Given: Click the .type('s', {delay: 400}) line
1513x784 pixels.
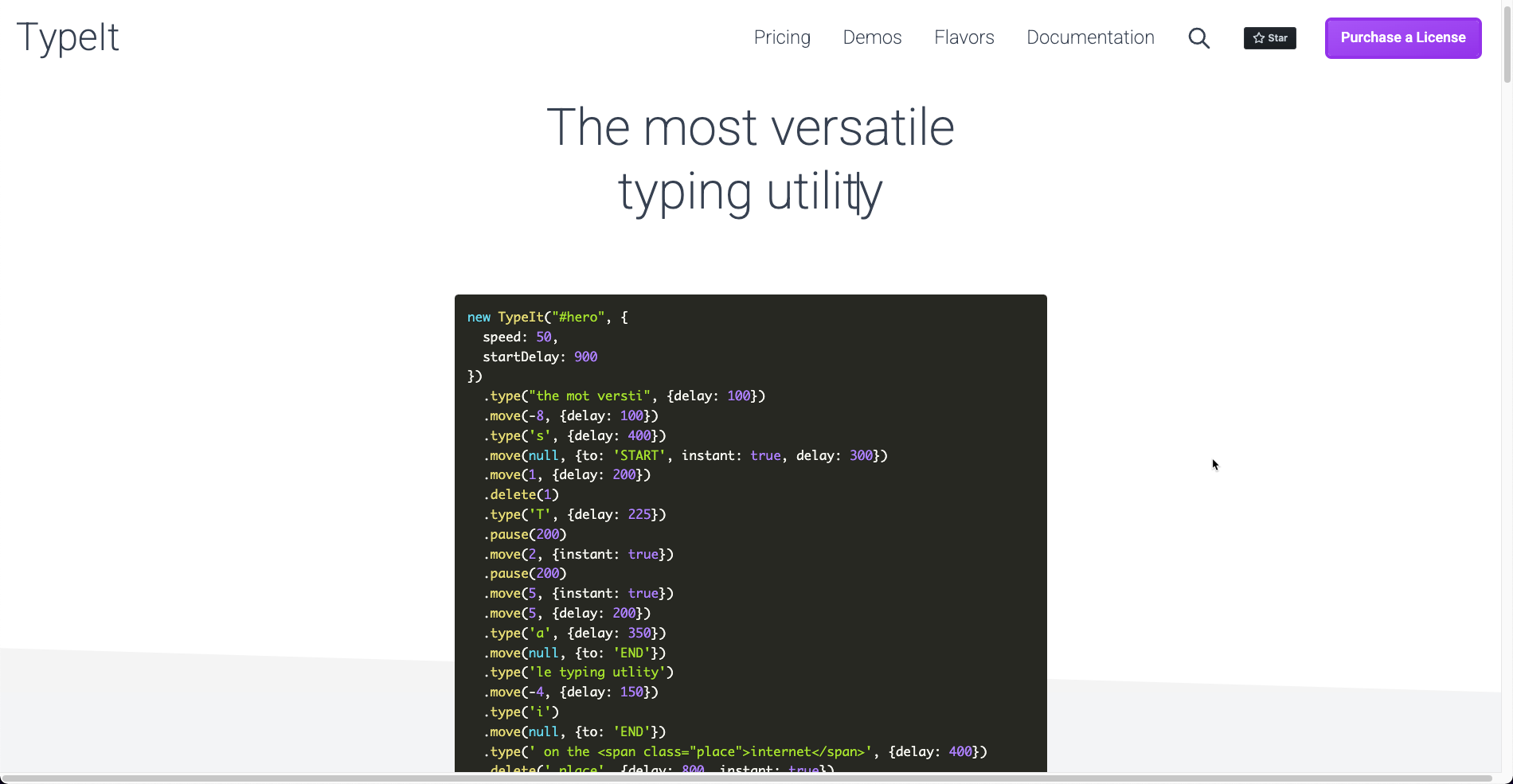Looking at the screenshot, I should click(575, 435).
